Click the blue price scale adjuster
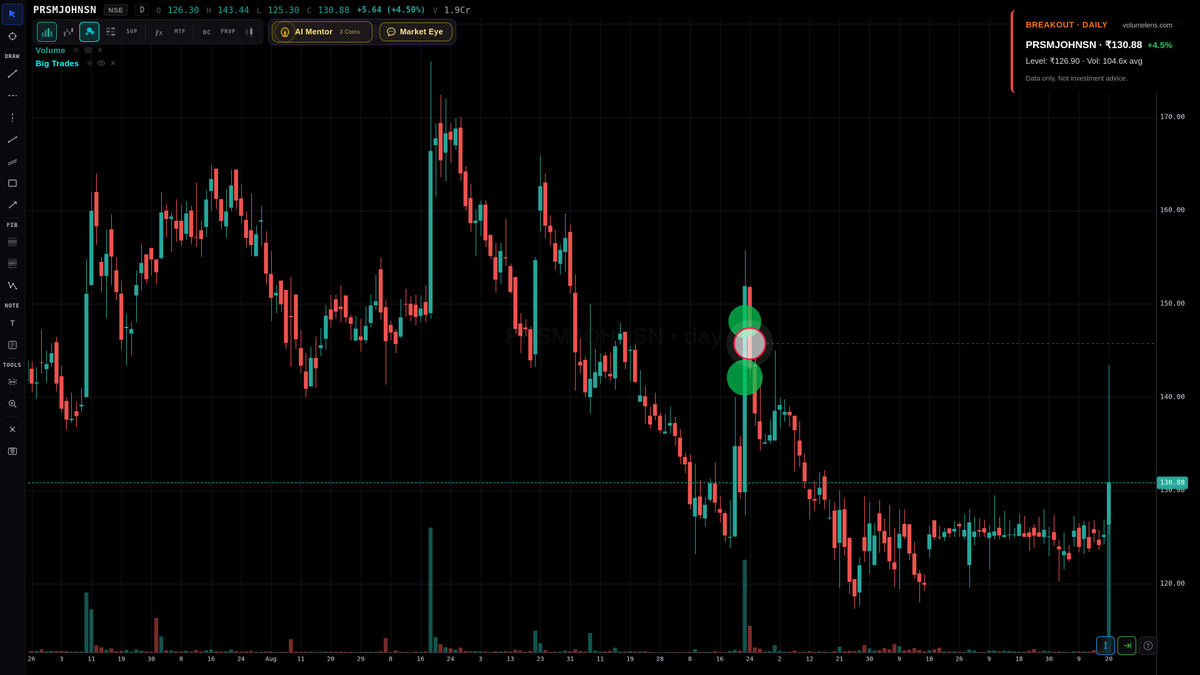The height and width of the screenshot is (675, 1200). point(1105,645)
